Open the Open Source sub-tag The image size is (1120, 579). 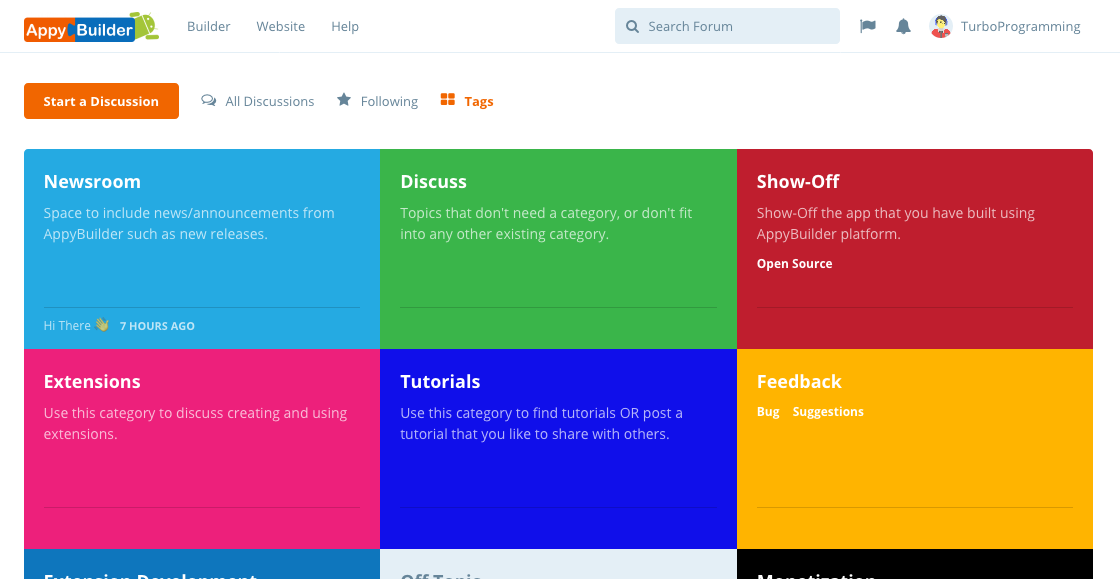[x=794, y=263]
